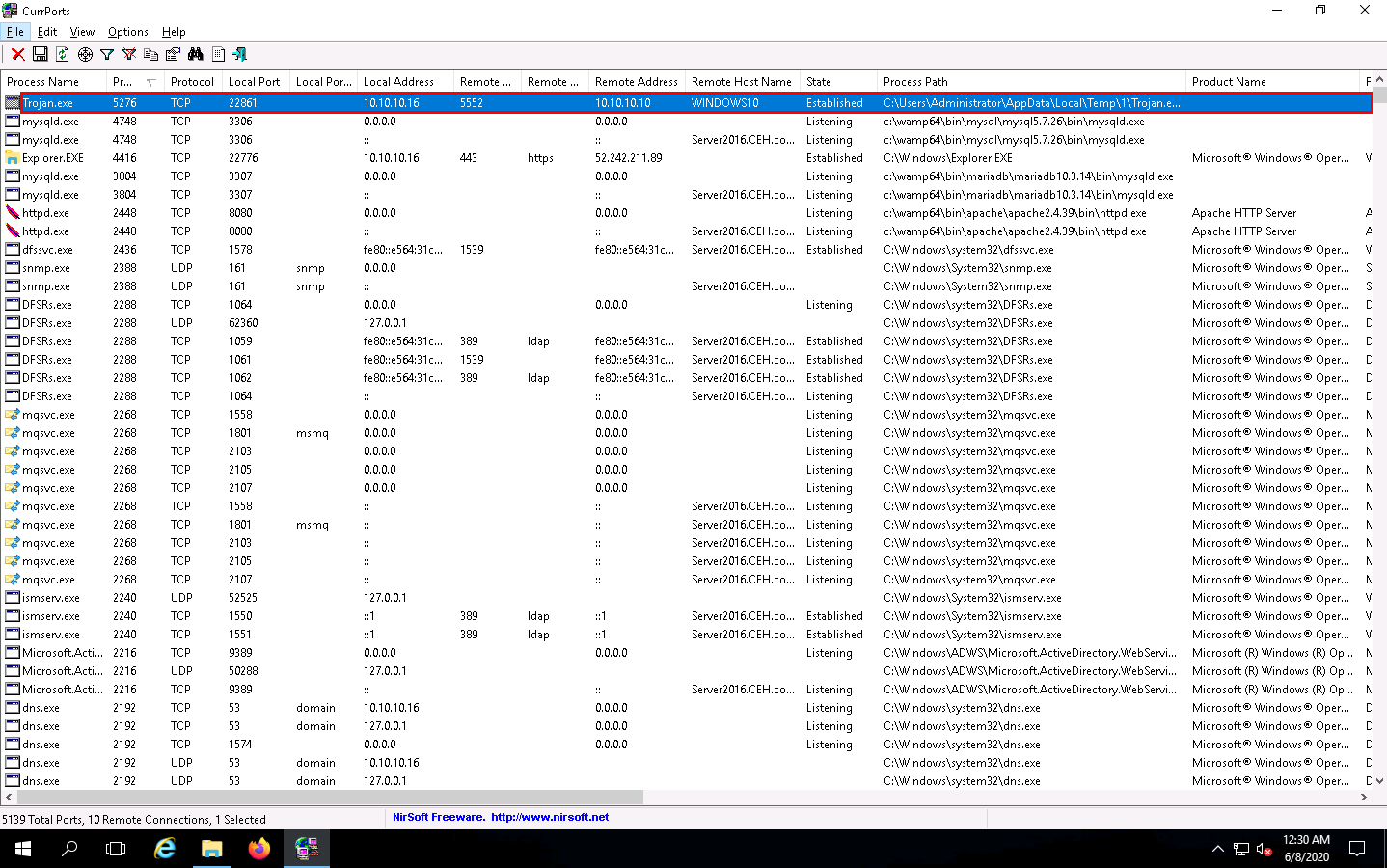Sort by the Process Path column header
This screenshot has height=868, width=1387.
[x=1032, y=82]
